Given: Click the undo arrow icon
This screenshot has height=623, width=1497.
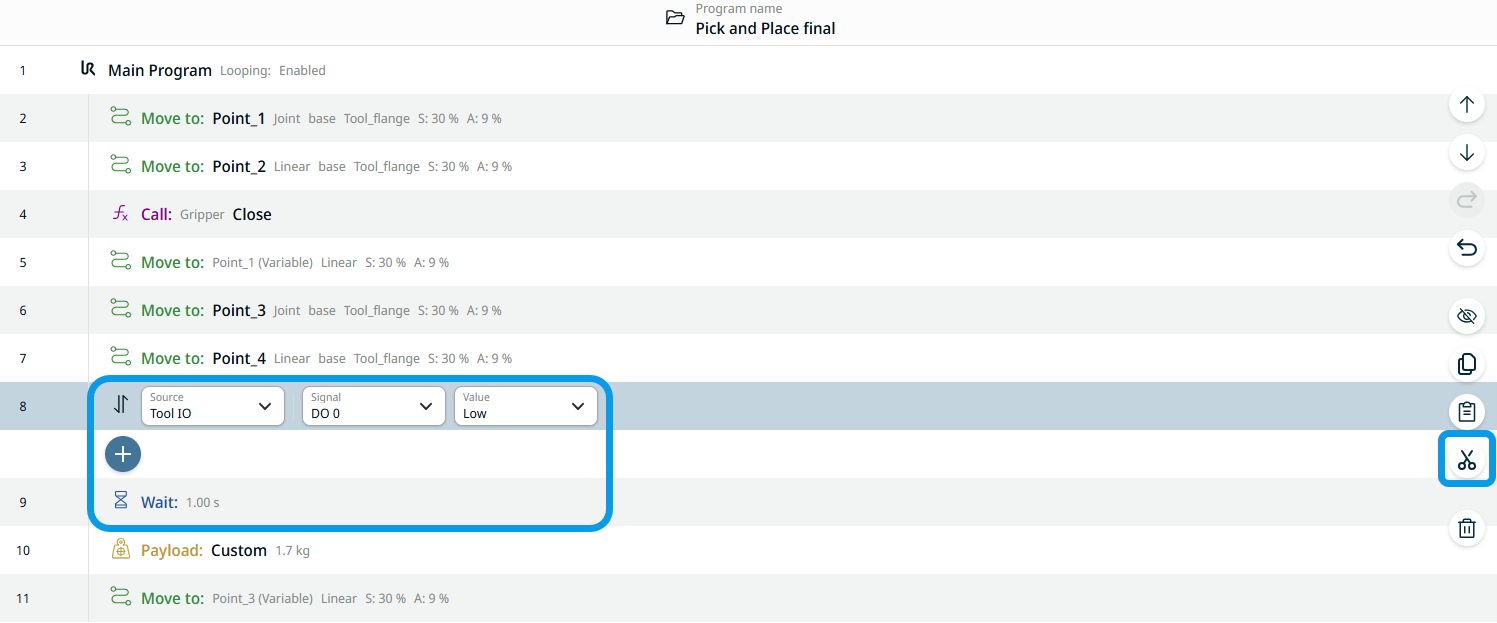Looking at the screenshot, I should click(x=1466, y=247).
